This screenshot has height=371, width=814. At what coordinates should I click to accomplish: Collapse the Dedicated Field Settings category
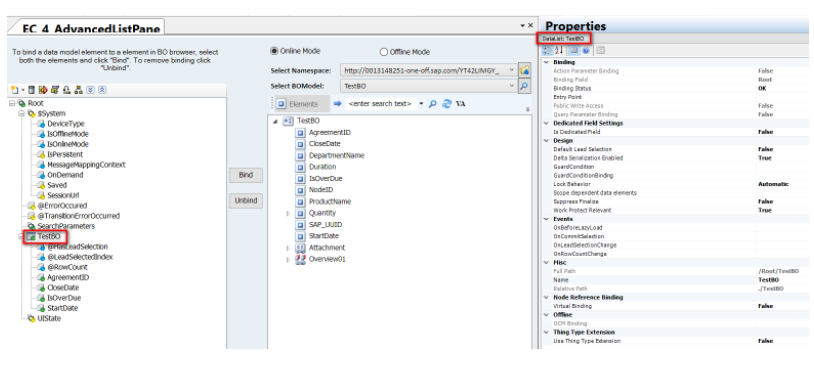tap(546, 123)
